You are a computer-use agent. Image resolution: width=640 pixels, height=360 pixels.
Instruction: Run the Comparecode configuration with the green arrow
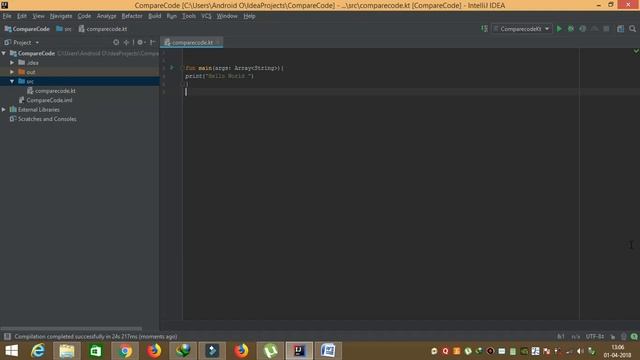click(559, 29)
